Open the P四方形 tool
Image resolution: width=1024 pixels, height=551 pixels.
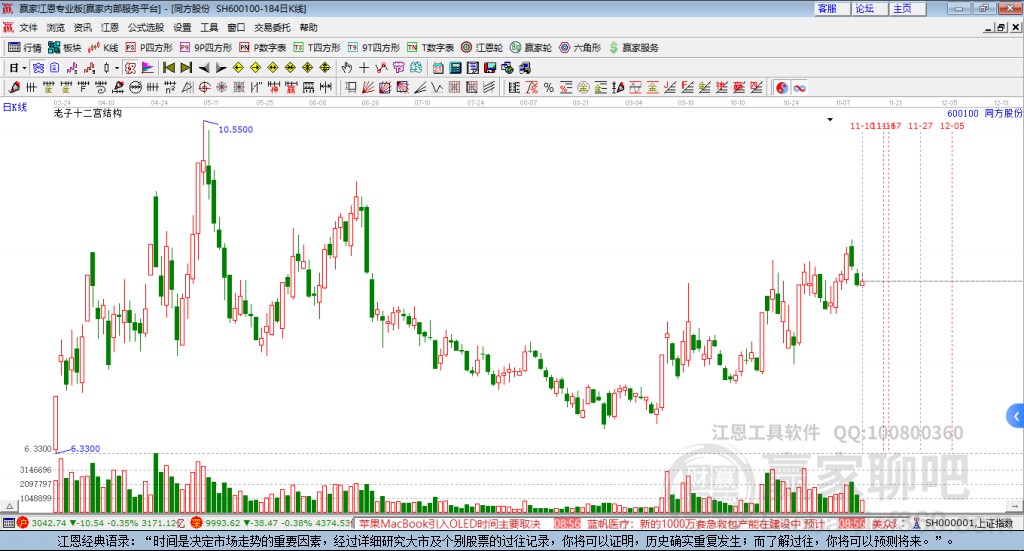click(x=149, y=48)
